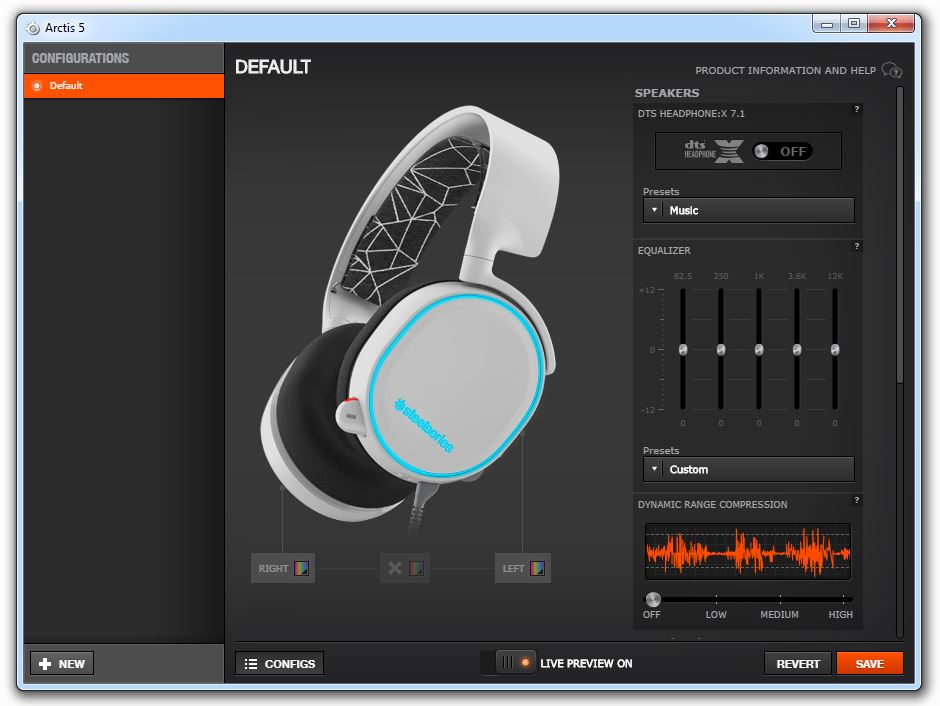Open the Music surround presets dropdown

(x=748, y=210)
